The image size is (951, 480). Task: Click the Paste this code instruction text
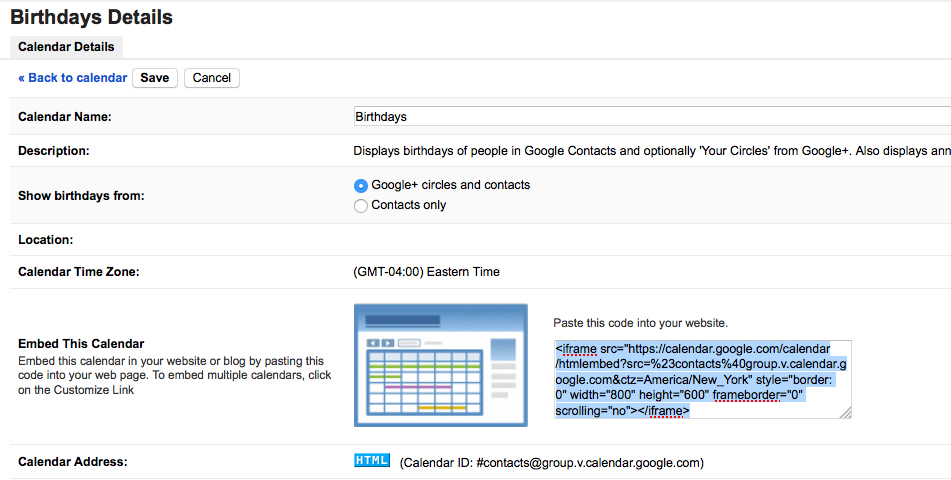640,323
